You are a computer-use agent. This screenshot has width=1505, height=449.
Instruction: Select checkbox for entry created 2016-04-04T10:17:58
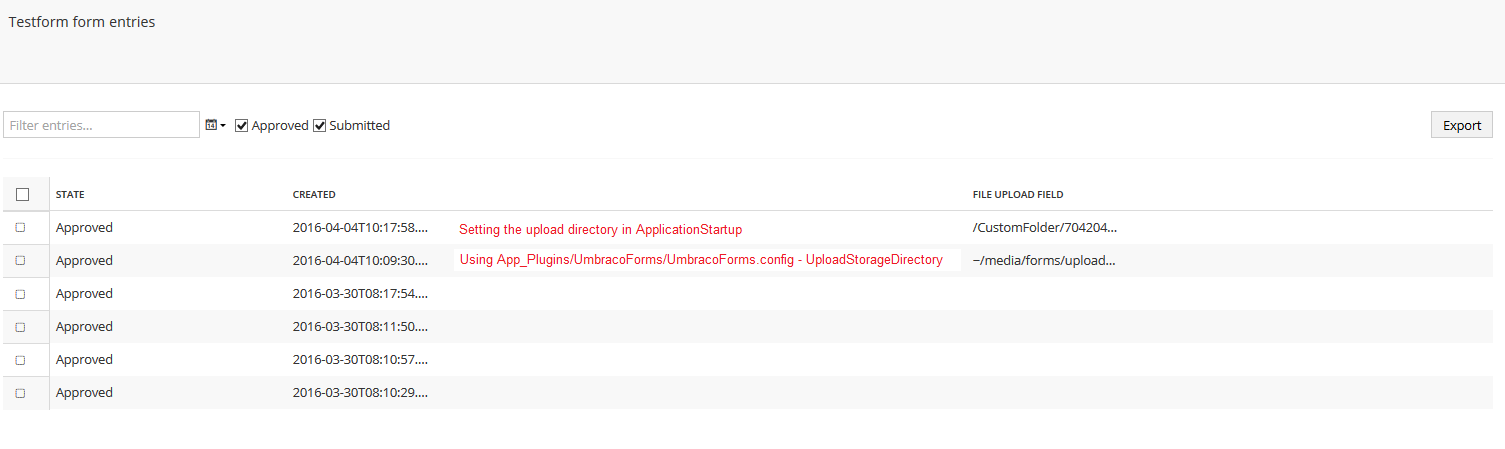coord(20,227)
